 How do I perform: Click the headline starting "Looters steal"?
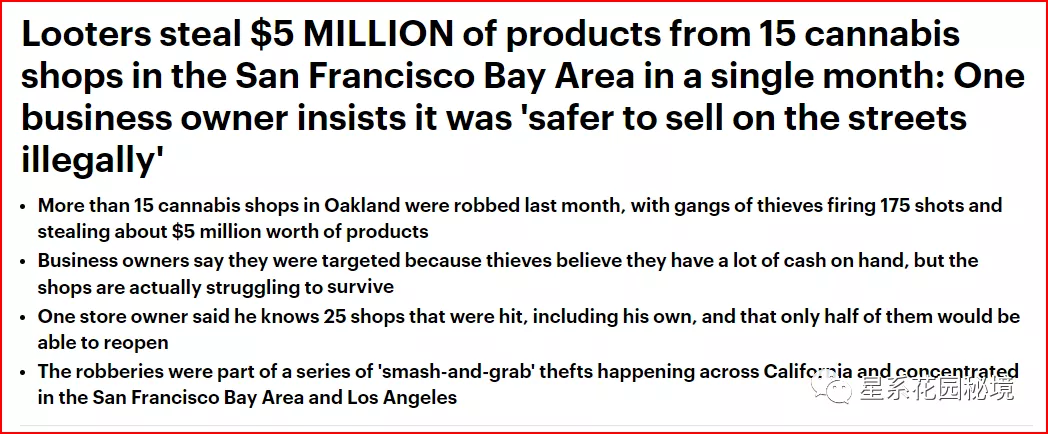tap(490, 97)
